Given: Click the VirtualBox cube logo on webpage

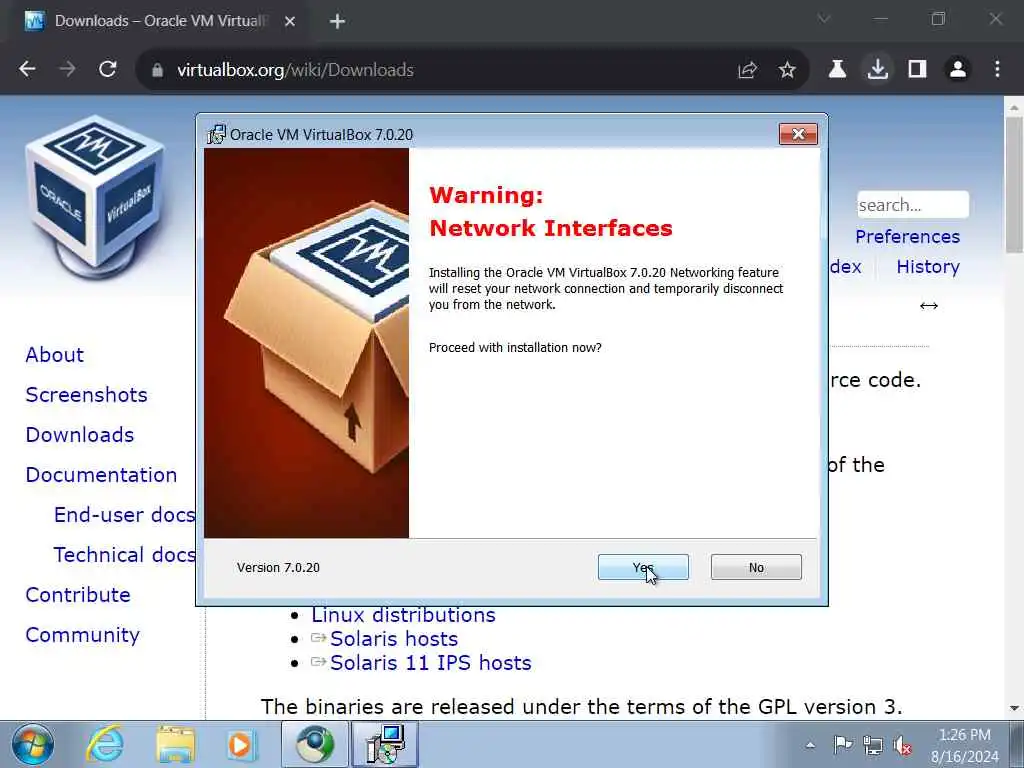Looking at the screenshot, I should [x=95, y=198].
